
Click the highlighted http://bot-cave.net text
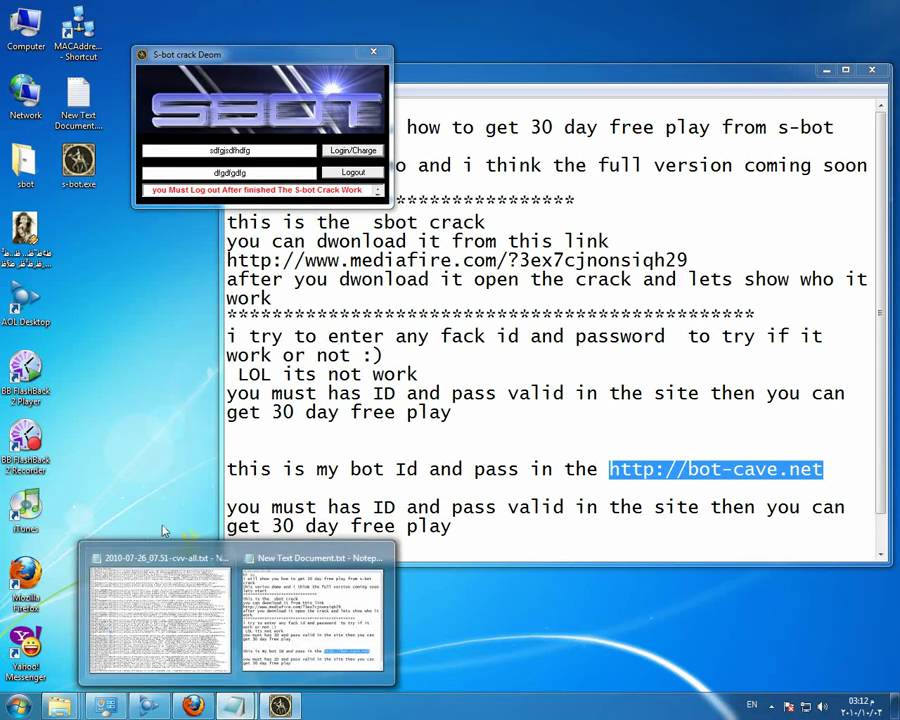[x=716, y=470]
